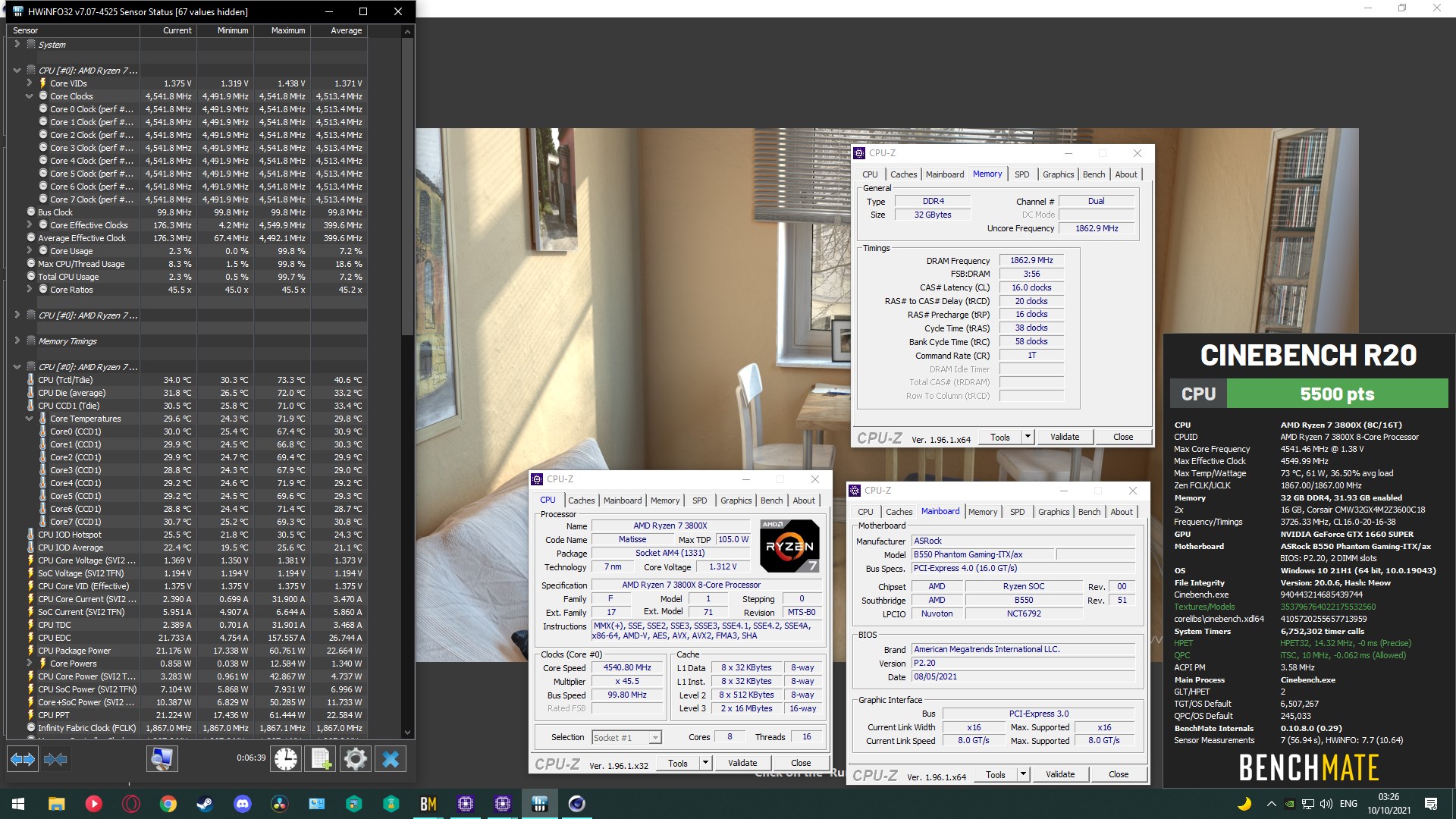Open Google Chrome from taskbar
The height and width of the screenshot is (819, 1456).
[168, 804]
